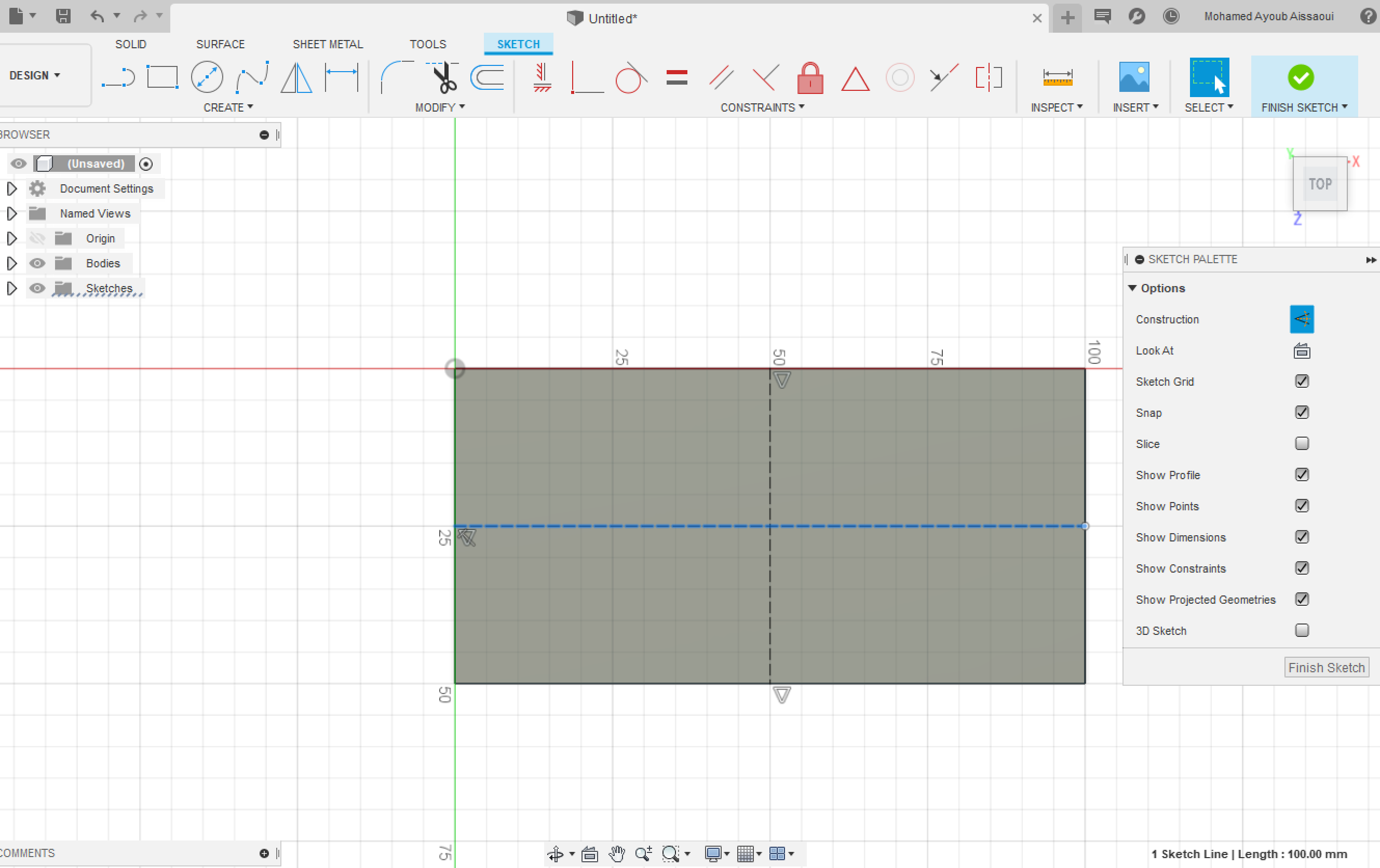1380x868 pixels.
Task: Uncheck the Sketch Grid checkbox
Action: [1302, 381]
